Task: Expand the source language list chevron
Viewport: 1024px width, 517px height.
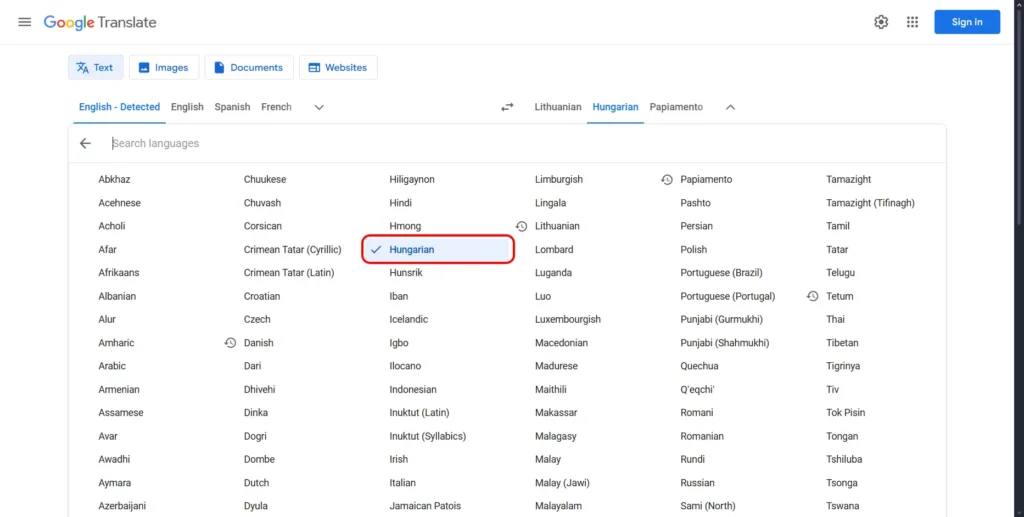Action: click(319, 107)
